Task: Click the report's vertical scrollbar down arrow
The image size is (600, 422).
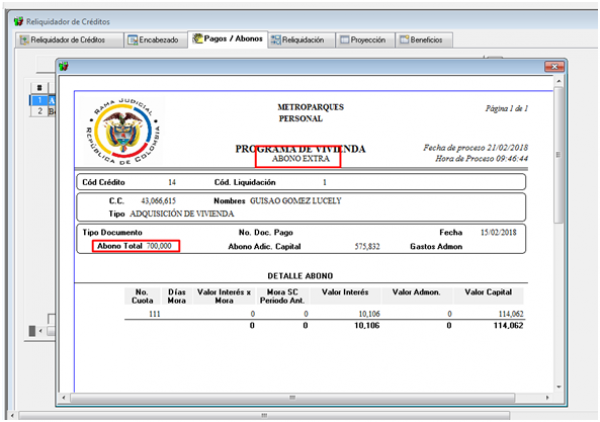Action: point(559,387)
